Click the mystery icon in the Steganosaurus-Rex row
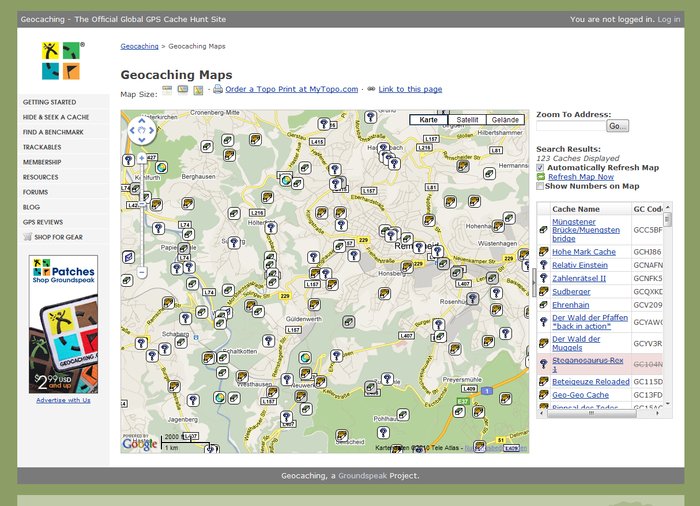 tap(543, 364)
